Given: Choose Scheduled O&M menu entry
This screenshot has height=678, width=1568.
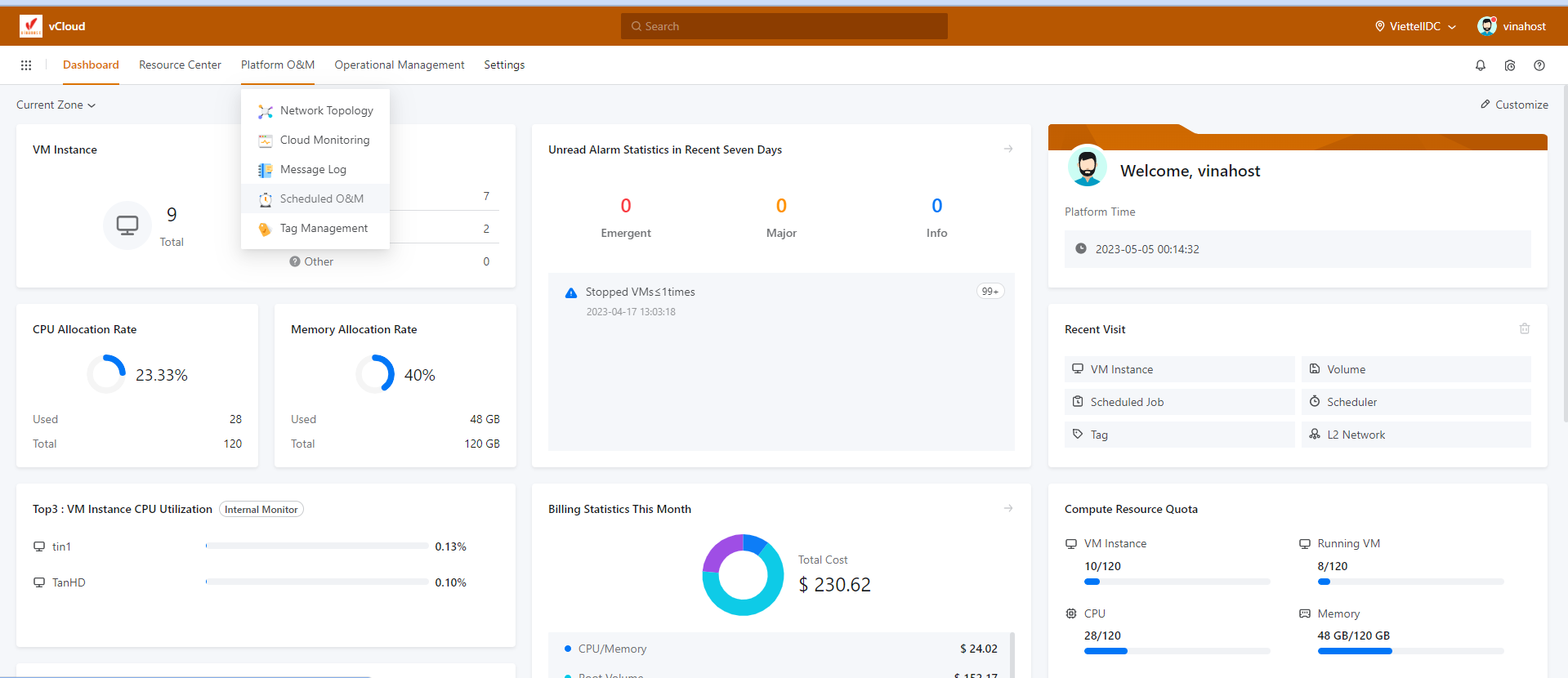Looking at the screenshot, I should (321, 199).
